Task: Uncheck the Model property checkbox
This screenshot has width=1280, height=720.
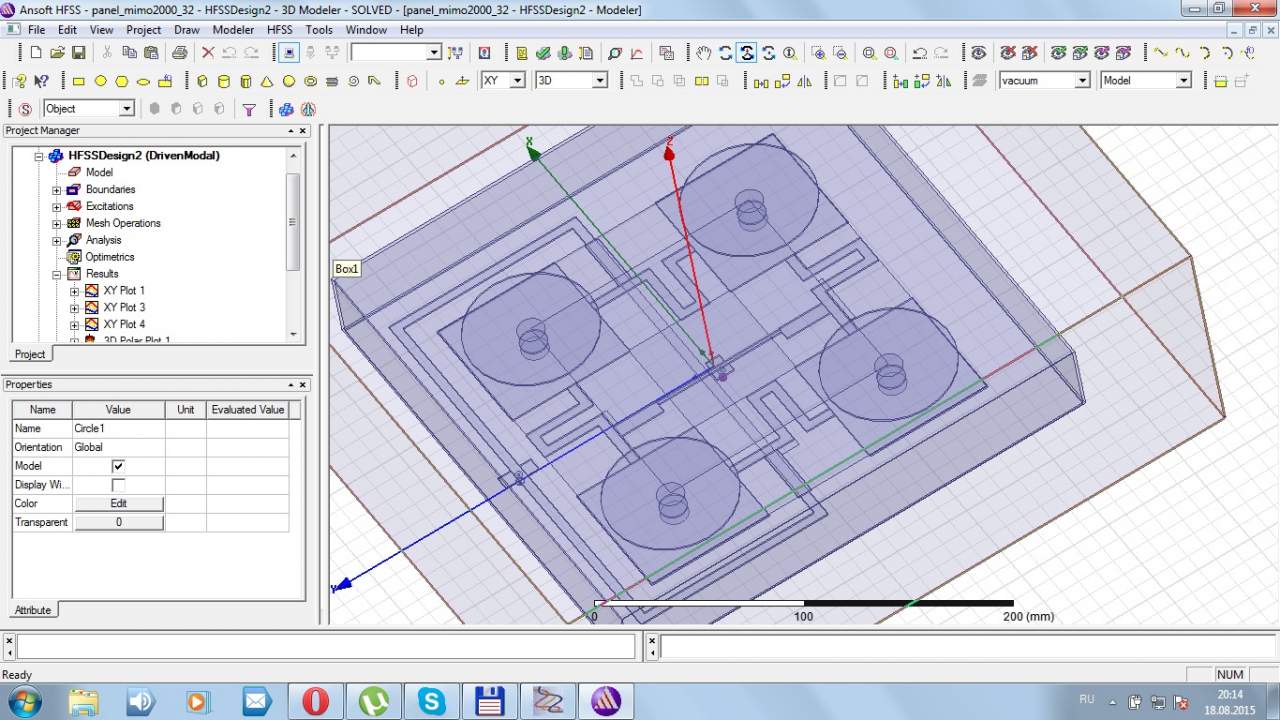Action: coord(118,466)
